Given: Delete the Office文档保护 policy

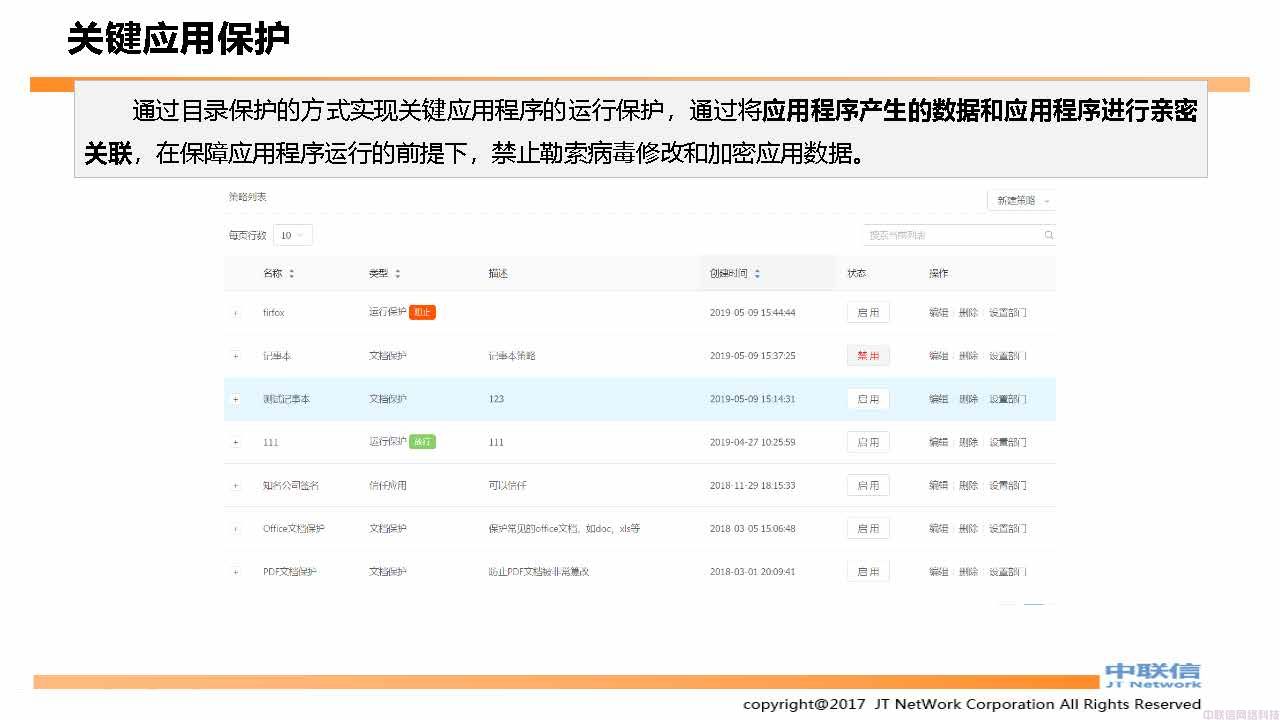Looking at the screenshot, I should 968,528.
